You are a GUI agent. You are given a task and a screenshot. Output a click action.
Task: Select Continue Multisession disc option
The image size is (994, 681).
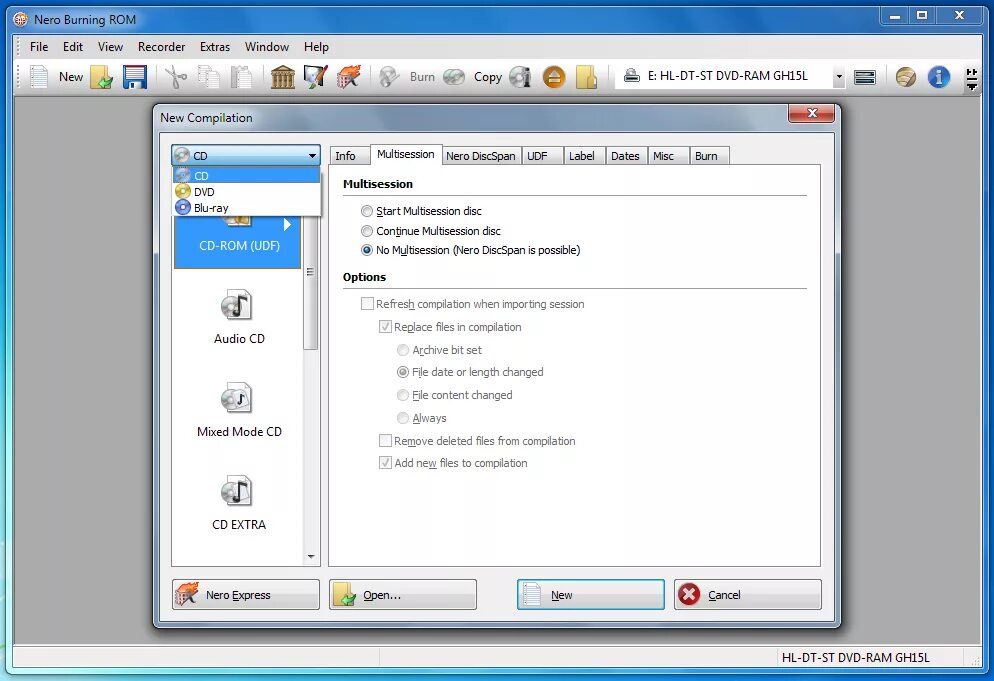pyautogui.click(x=366, y=231)
